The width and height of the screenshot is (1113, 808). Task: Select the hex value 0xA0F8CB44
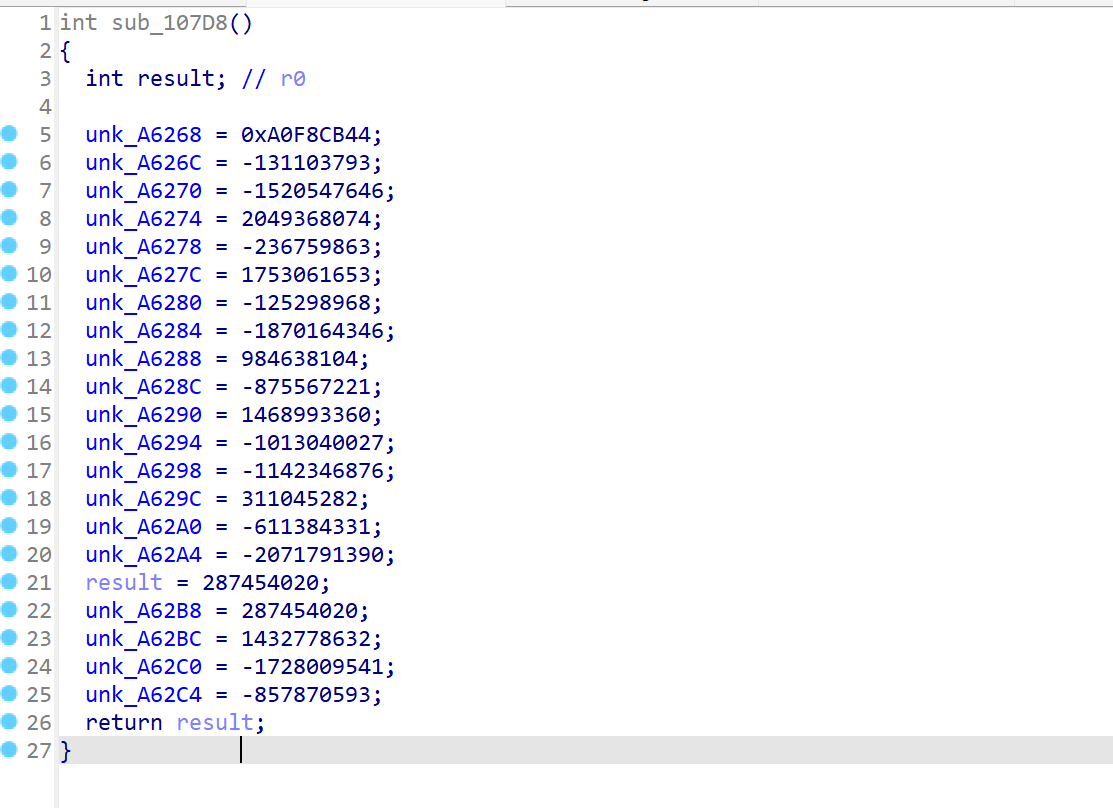click(311, 134)
